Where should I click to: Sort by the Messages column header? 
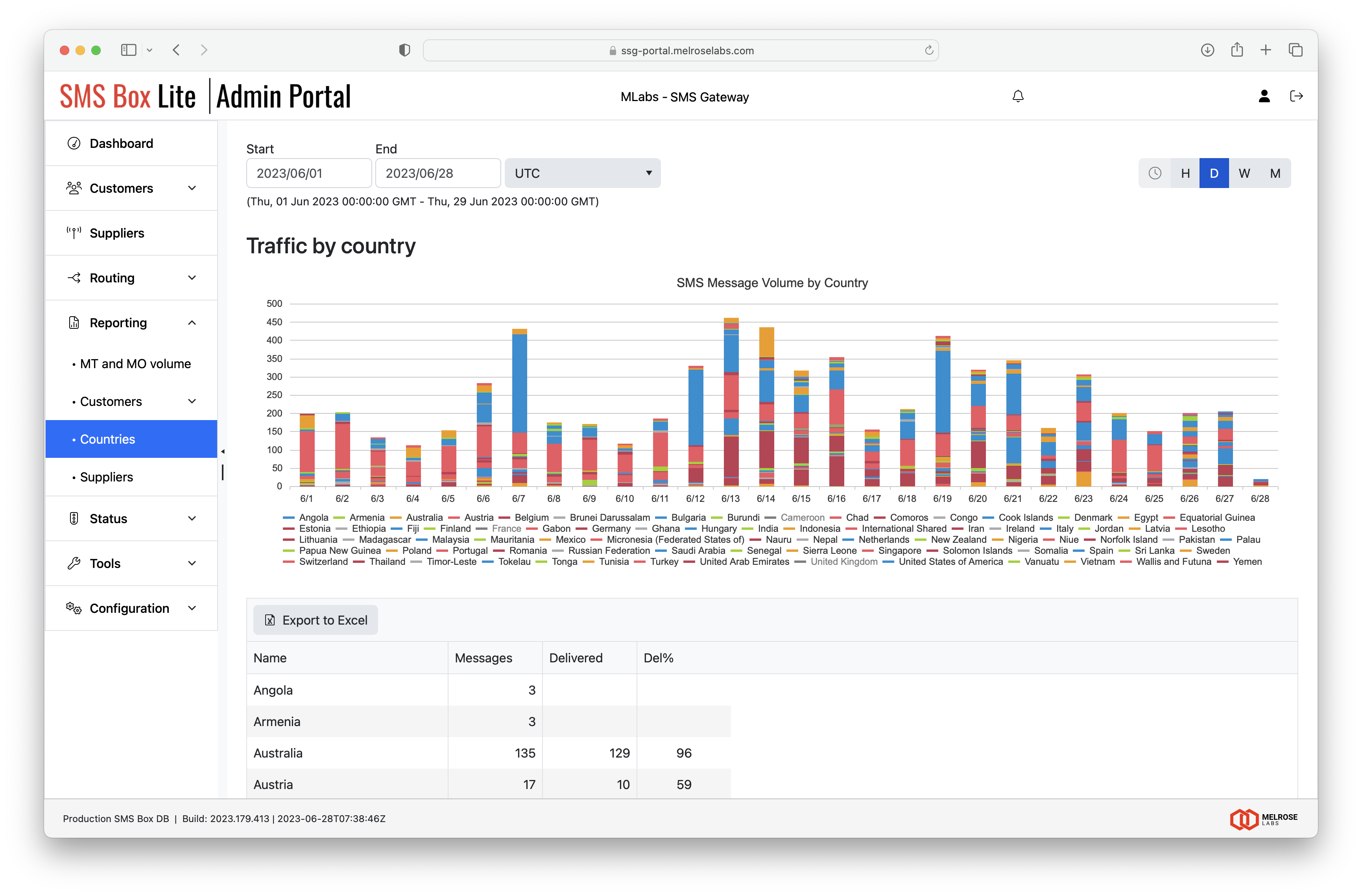495,658
